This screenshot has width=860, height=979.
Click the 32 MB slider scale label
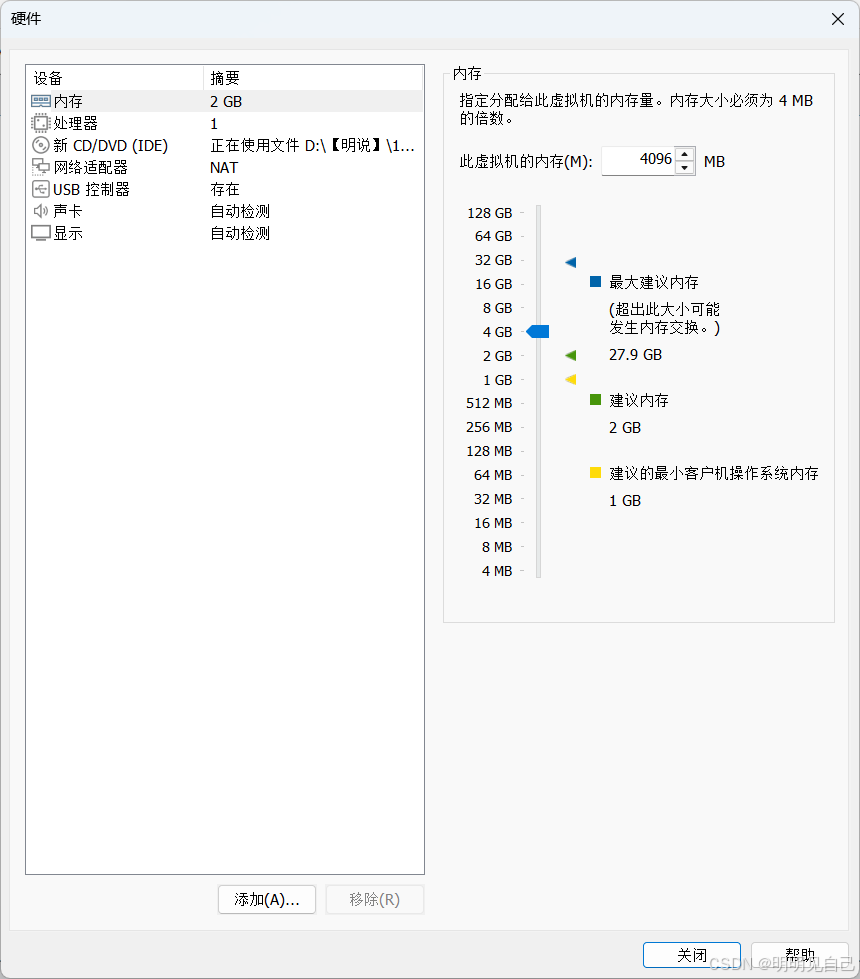tap(493, 499)
